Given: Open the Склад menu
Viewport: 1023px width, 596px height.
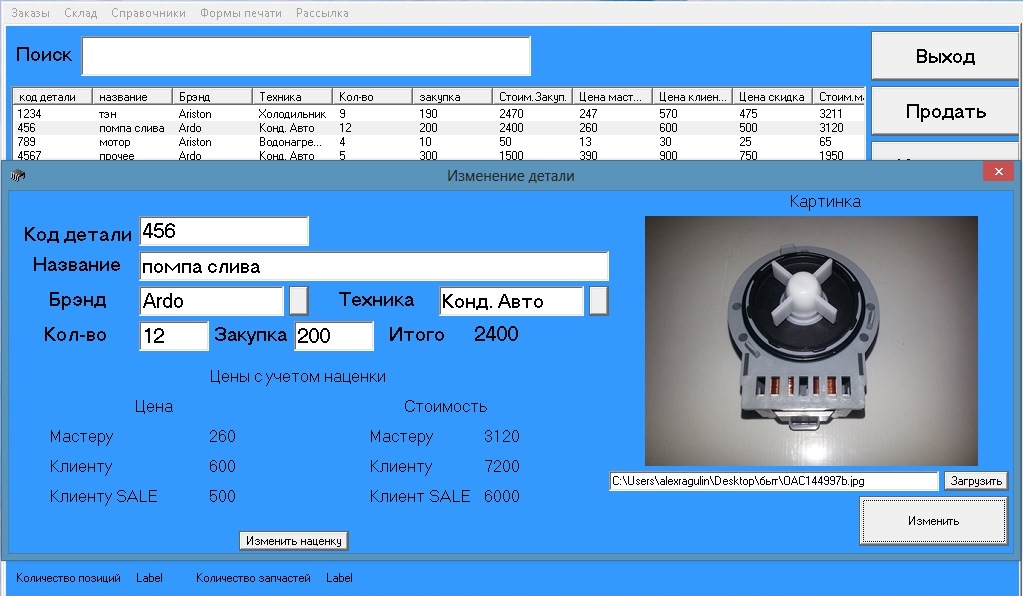Looking at the screenshot, I should click(x=80, y=13).
